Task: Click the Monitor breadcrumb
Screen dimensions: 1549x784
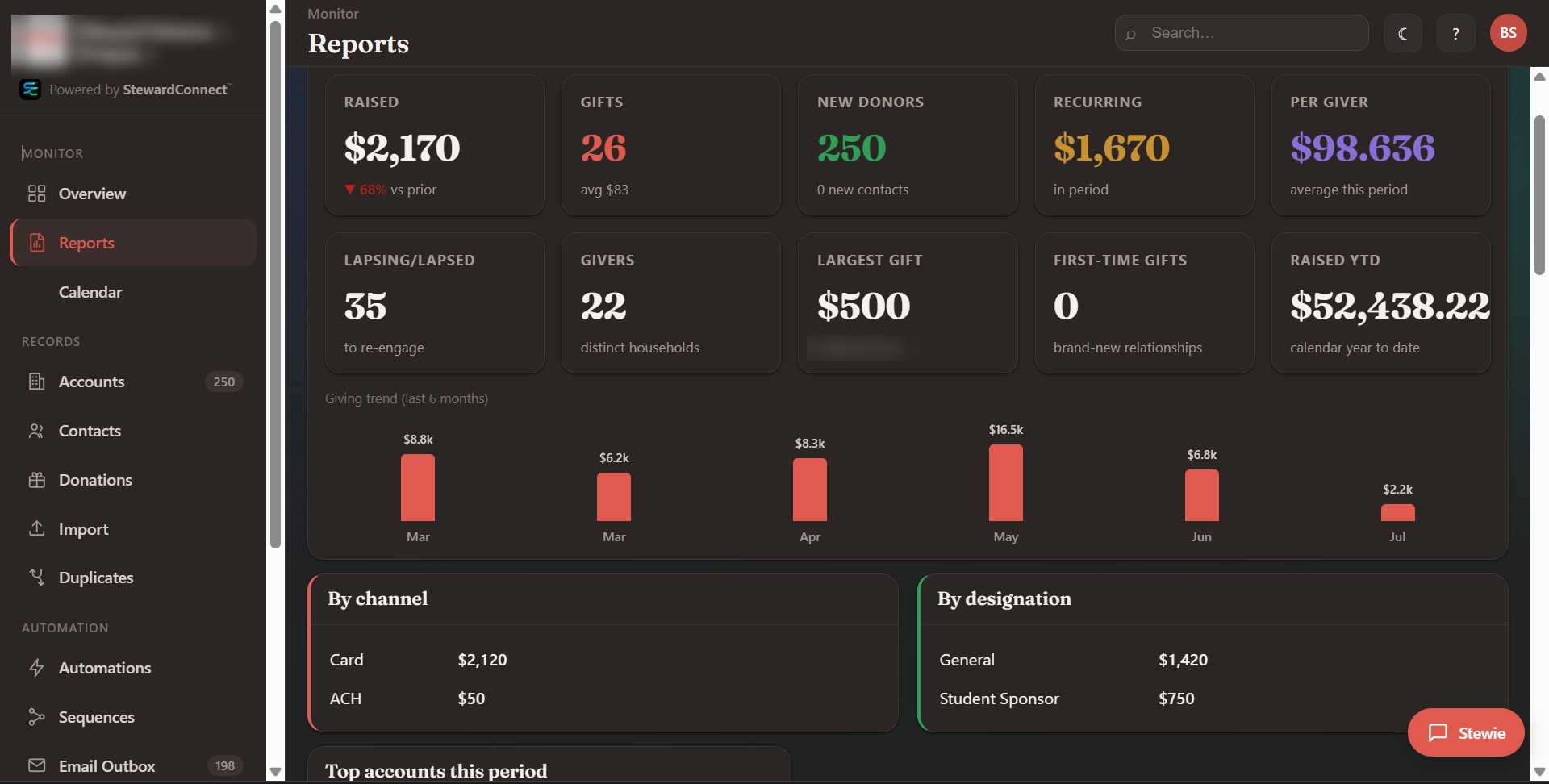Action: pyautogui.click(x=333, y=14)
